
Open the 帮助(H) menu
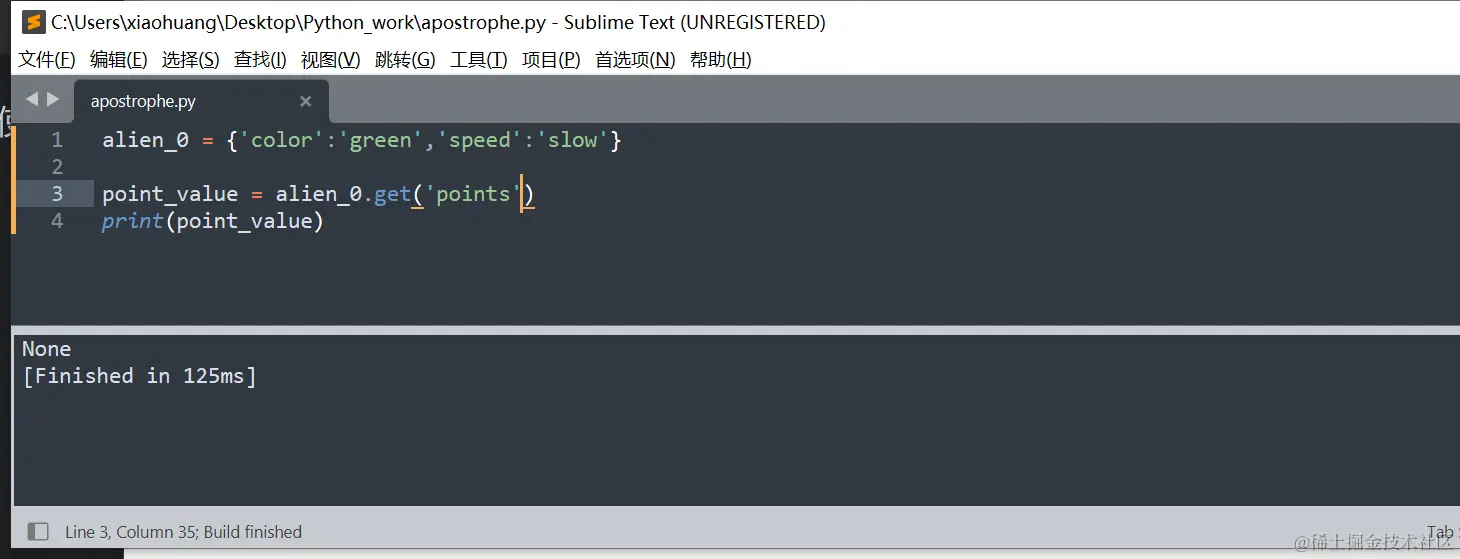[x=720, y=60]
